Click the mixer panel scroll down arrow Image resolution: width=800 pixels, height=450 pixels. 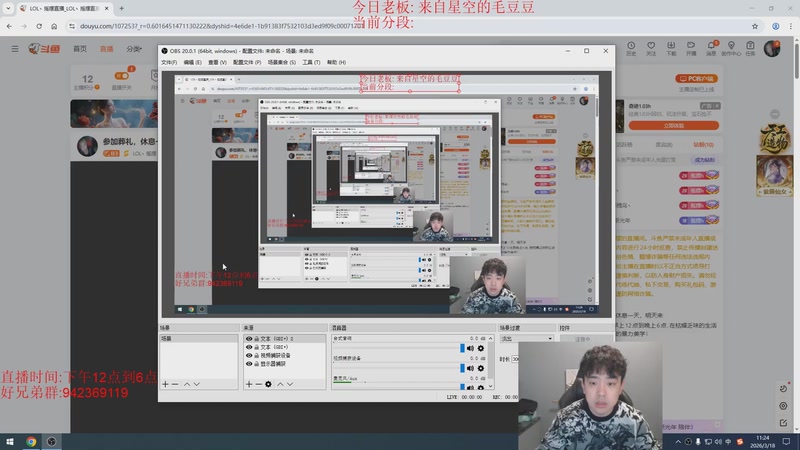pyautogui.click(x=490, y=386)
